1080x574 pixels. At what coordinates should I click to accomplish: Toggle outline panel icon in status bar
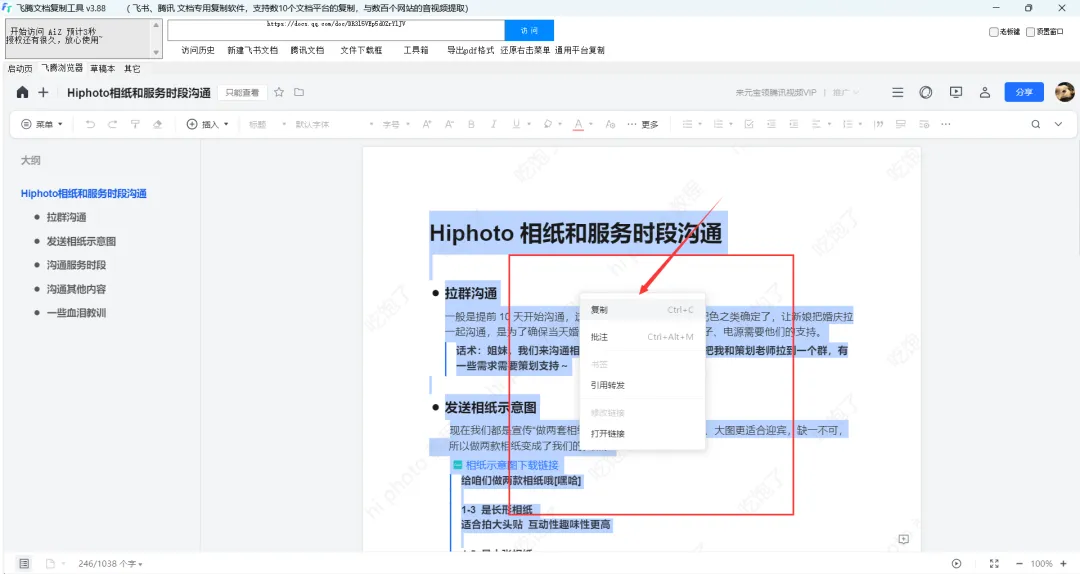[x=24, y=564]
